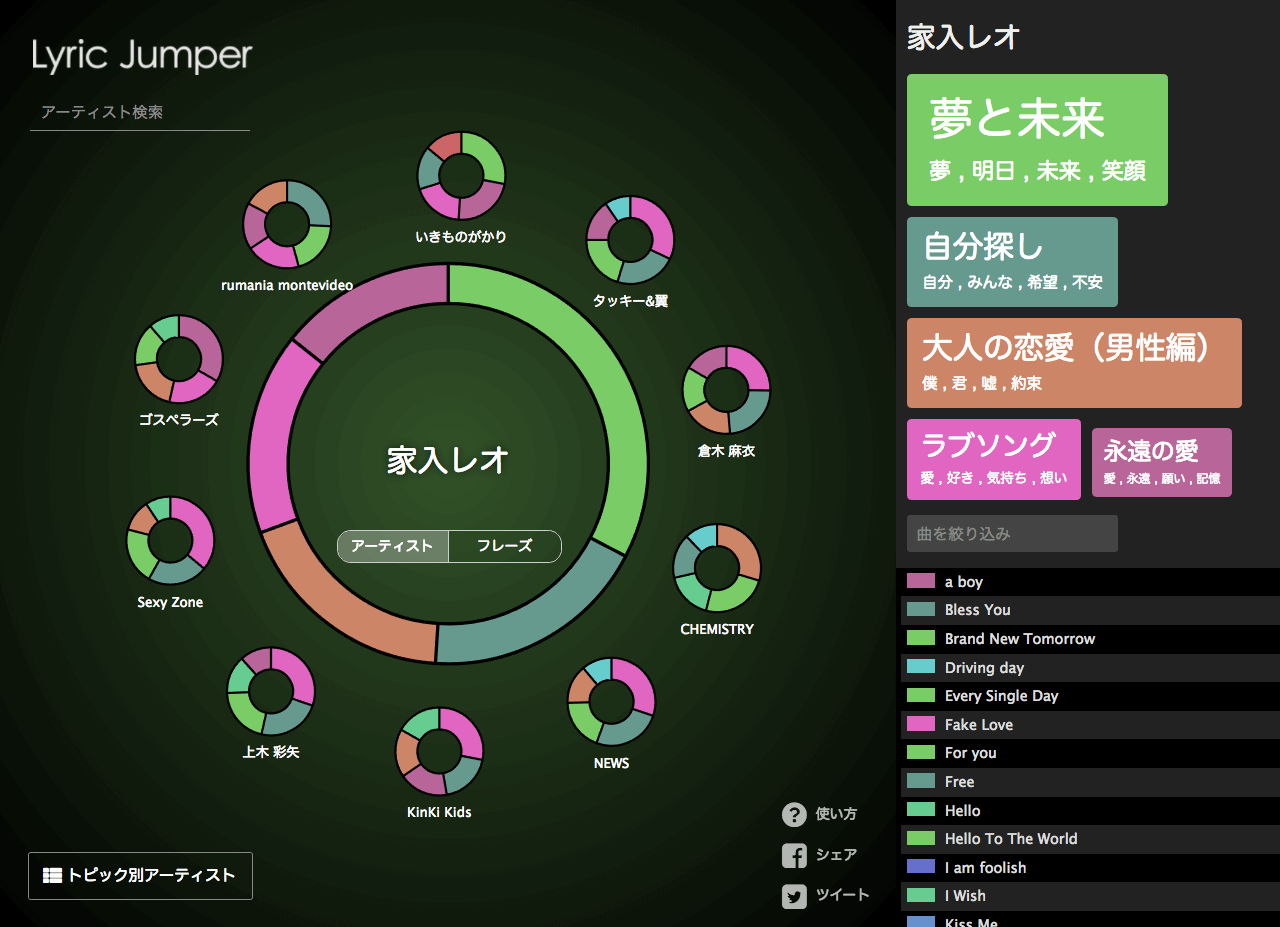Switch to the フレーズ tab
The image size is (1280, 927).
pos(505,546)
